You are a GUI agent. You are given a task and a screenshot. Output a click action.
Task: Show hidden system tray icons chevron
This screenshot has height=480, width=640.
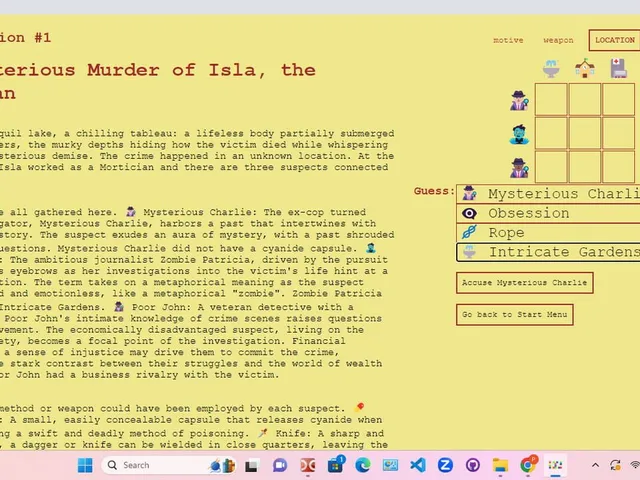click(596, 465)
